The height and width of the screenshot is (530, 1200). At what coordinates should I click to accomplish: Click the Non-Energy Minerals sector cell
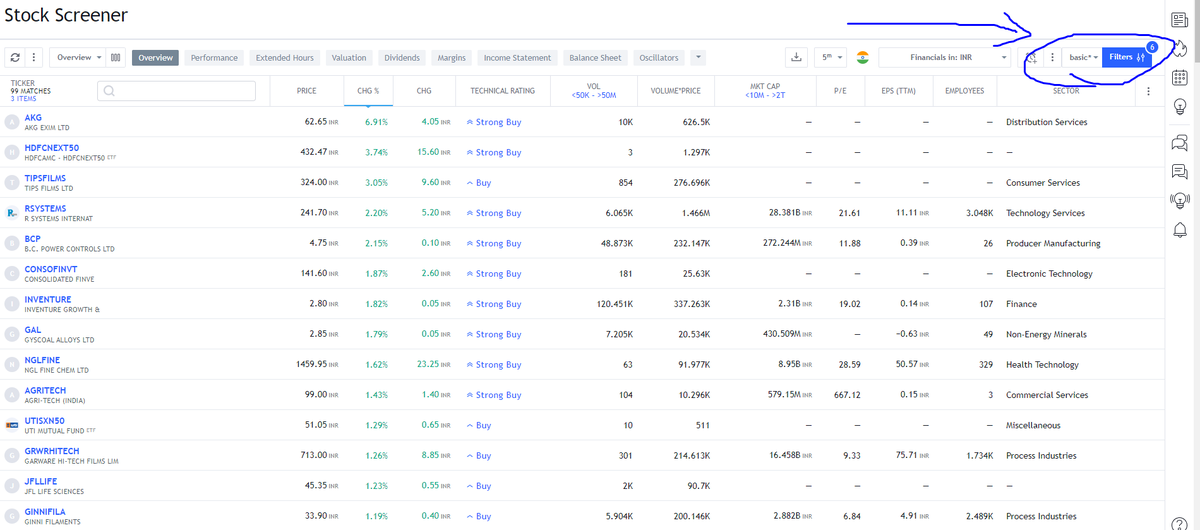[x=1046, y=334]
